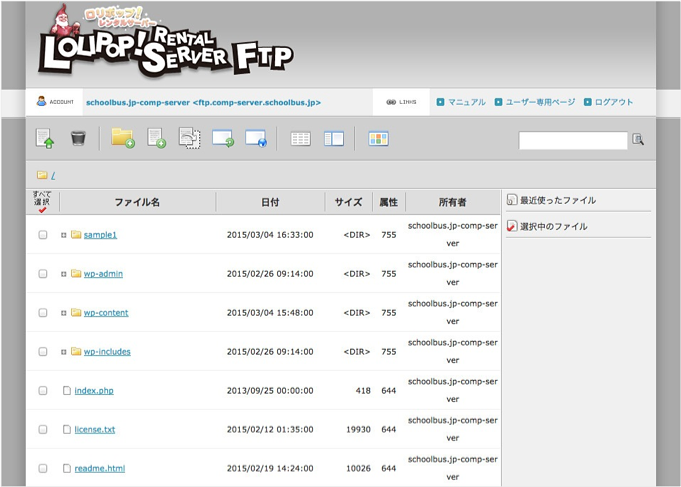Sort by サイズ column header
Viewport: 681px width, 487px height.
coord(348,202)
